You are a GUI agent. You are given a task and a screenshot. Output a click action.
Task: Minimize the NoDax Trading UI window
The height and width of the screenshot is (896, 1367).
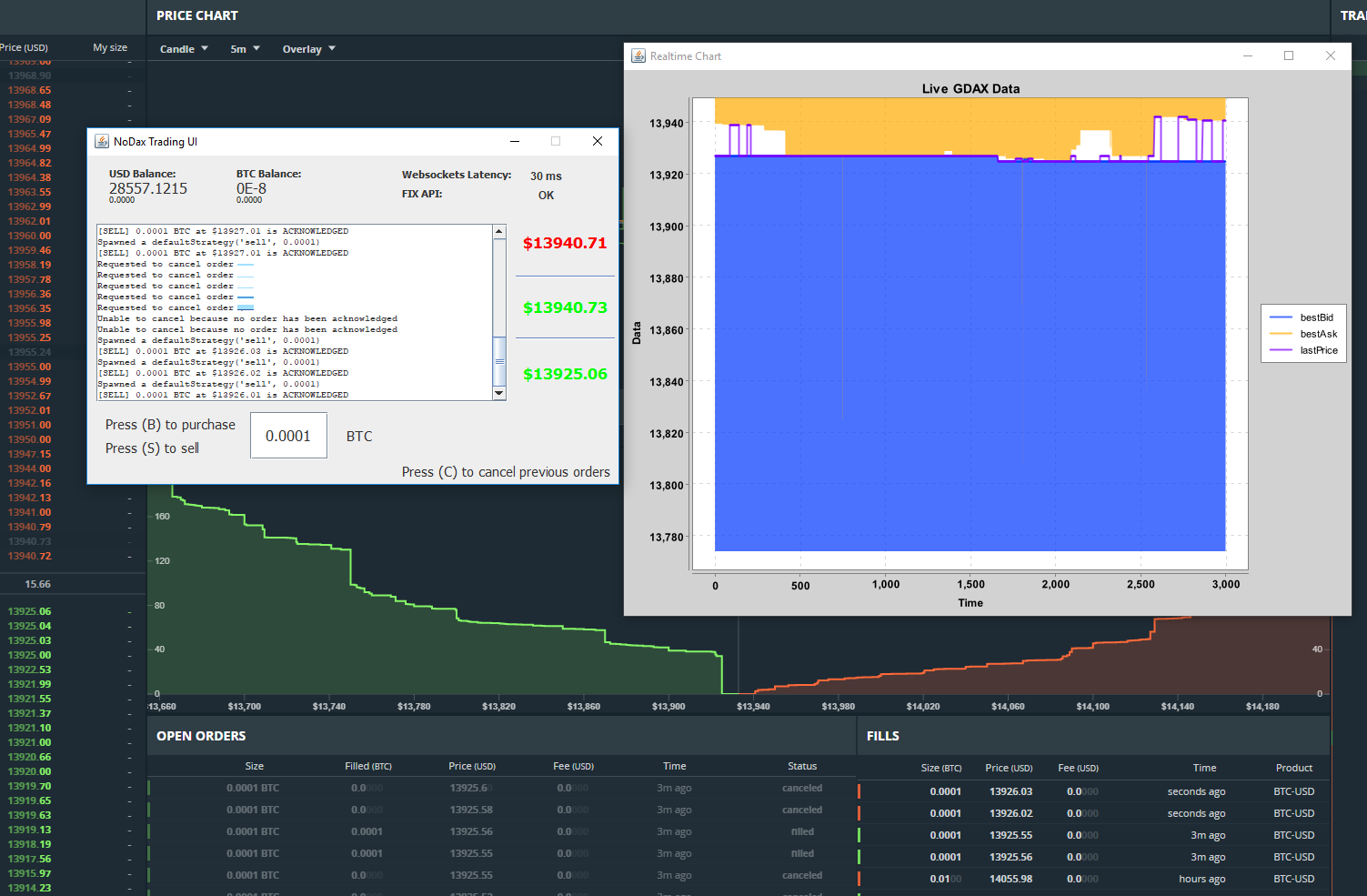coord(515,141)
